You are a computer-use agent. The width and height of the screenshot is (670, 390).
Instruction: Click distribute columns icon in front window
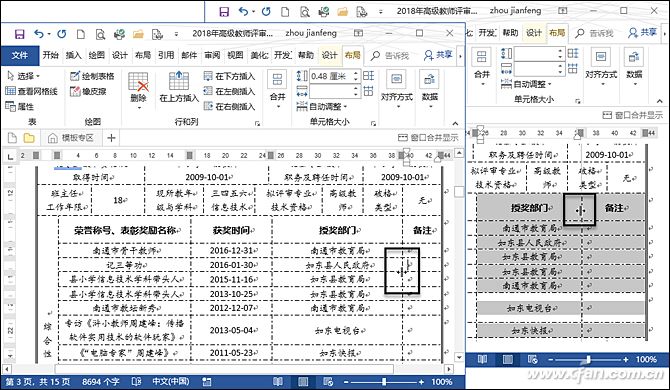pyautogui.click(x=368, y=91)
